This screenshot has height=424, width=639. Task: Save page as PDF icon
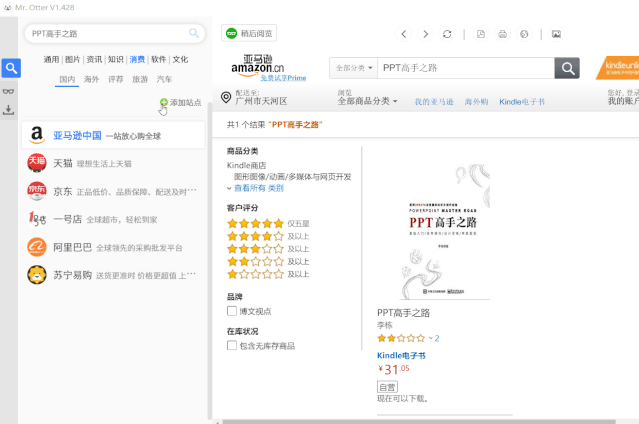tap(481, 34)
